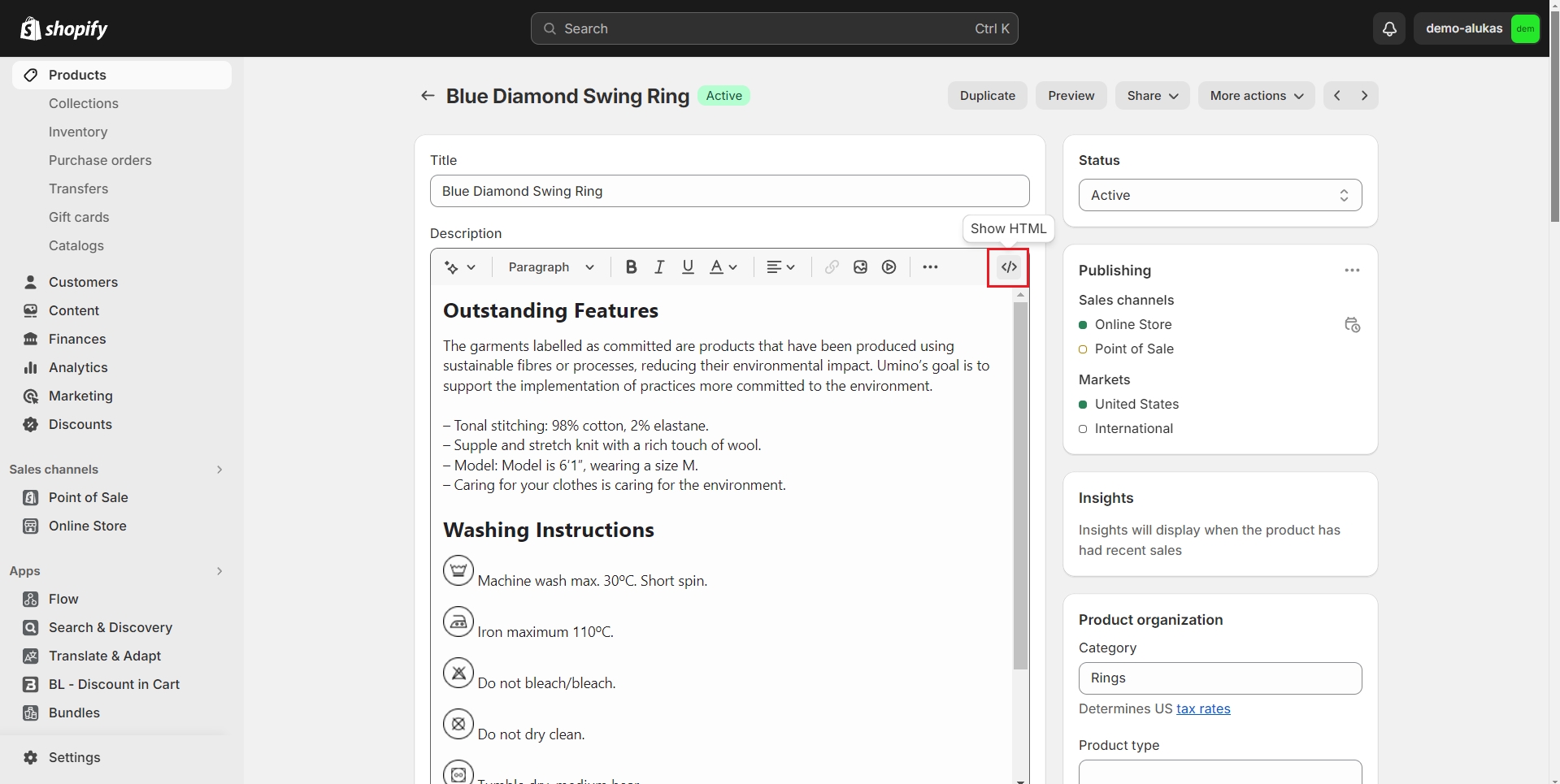Apply italic formatting in description toolbar
The width and height of the screenshot is (1560, 784).
(659, 267)
